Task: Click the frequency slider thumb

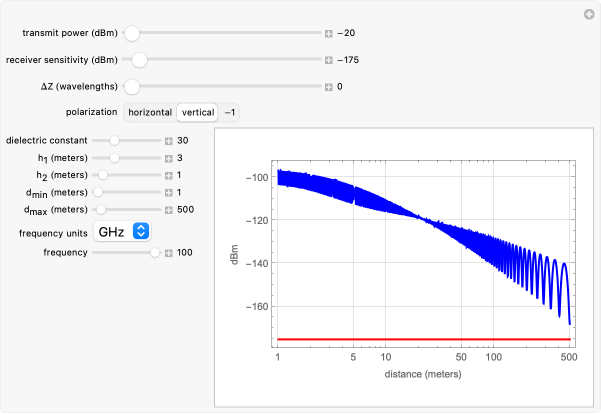Action: (155, 253)
